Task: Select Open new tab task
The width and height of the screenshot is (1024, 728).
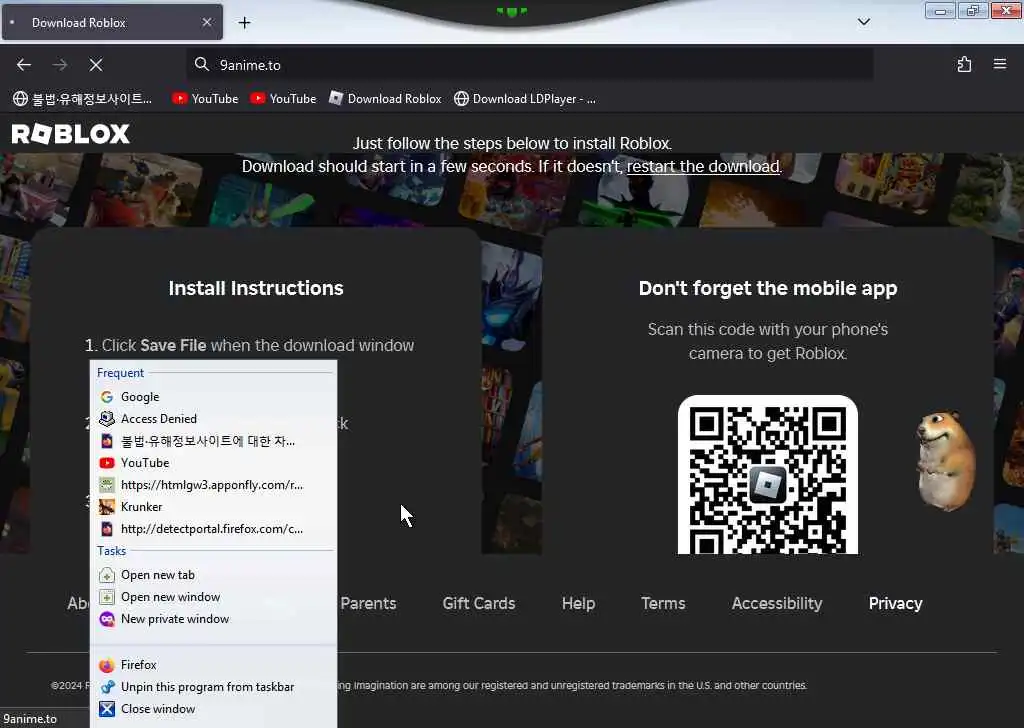Action: [214, 575]
